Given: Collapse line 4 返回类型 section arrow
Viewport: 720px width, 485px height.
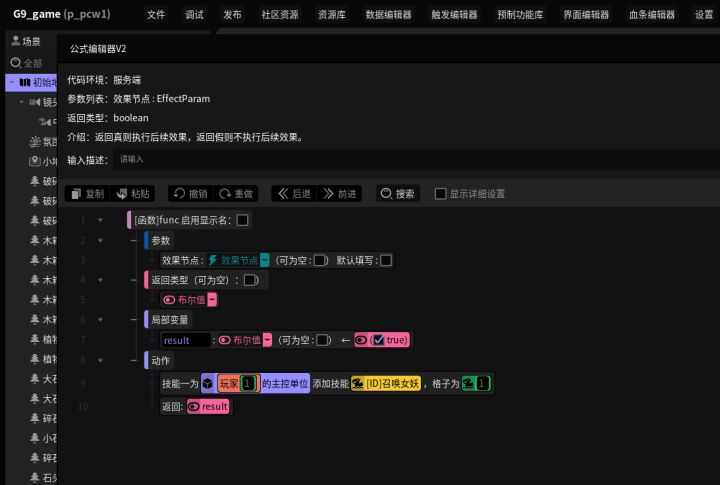Looking at the screenshot, I should click(x=100, y=280).
